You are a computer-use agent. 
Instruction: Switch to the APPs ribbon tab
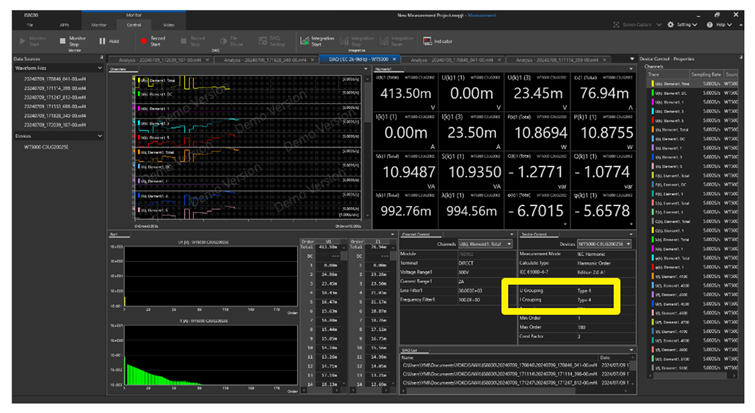[x=64, y=25]
